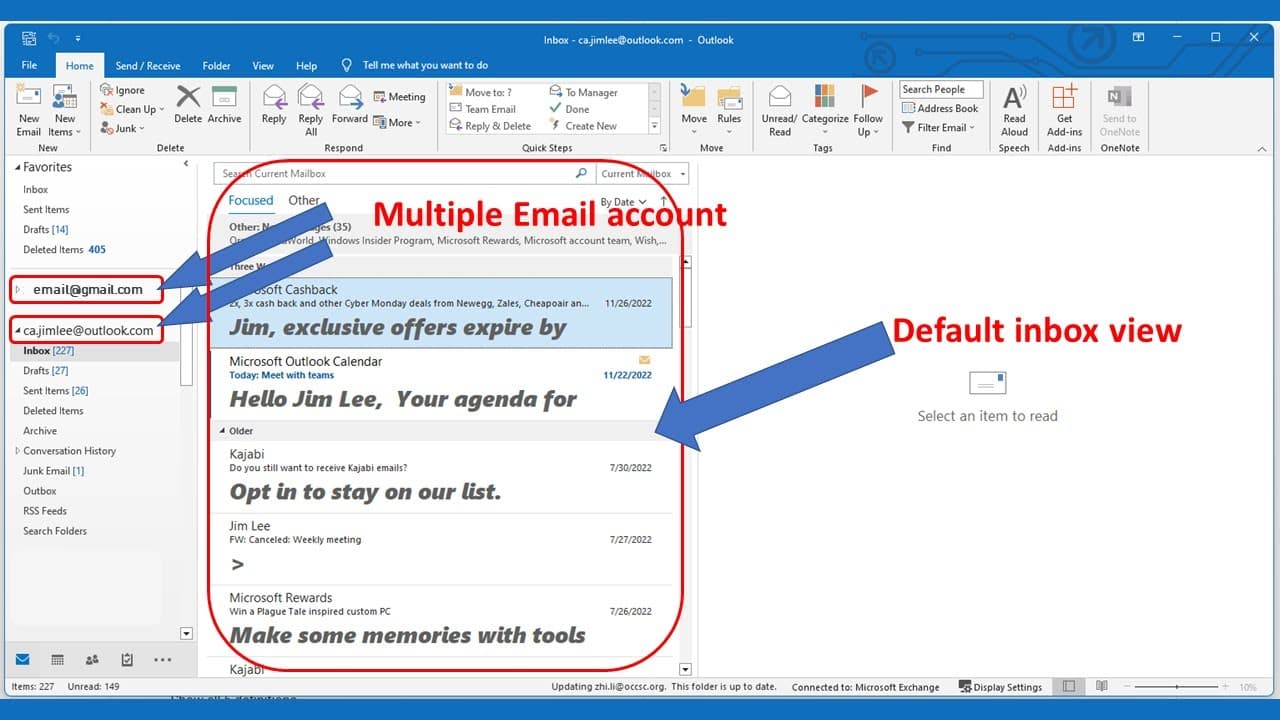Open Calendar from the navigation bar
Image resolution: width=1280 pixels, height=720 pixels.
(57, 660)
